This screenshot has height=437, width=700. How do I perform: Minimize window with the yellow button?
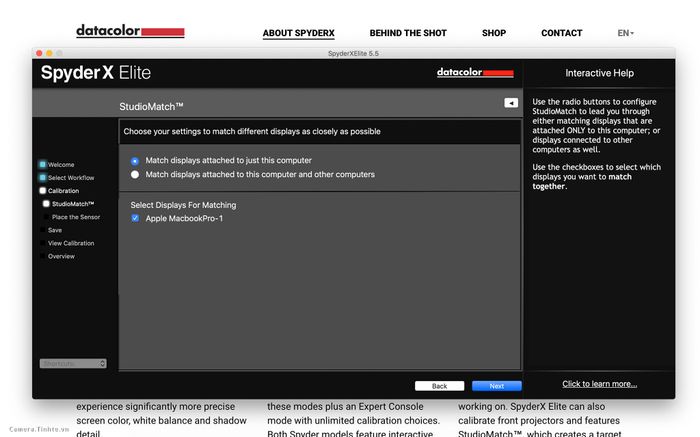coord(49,53)
